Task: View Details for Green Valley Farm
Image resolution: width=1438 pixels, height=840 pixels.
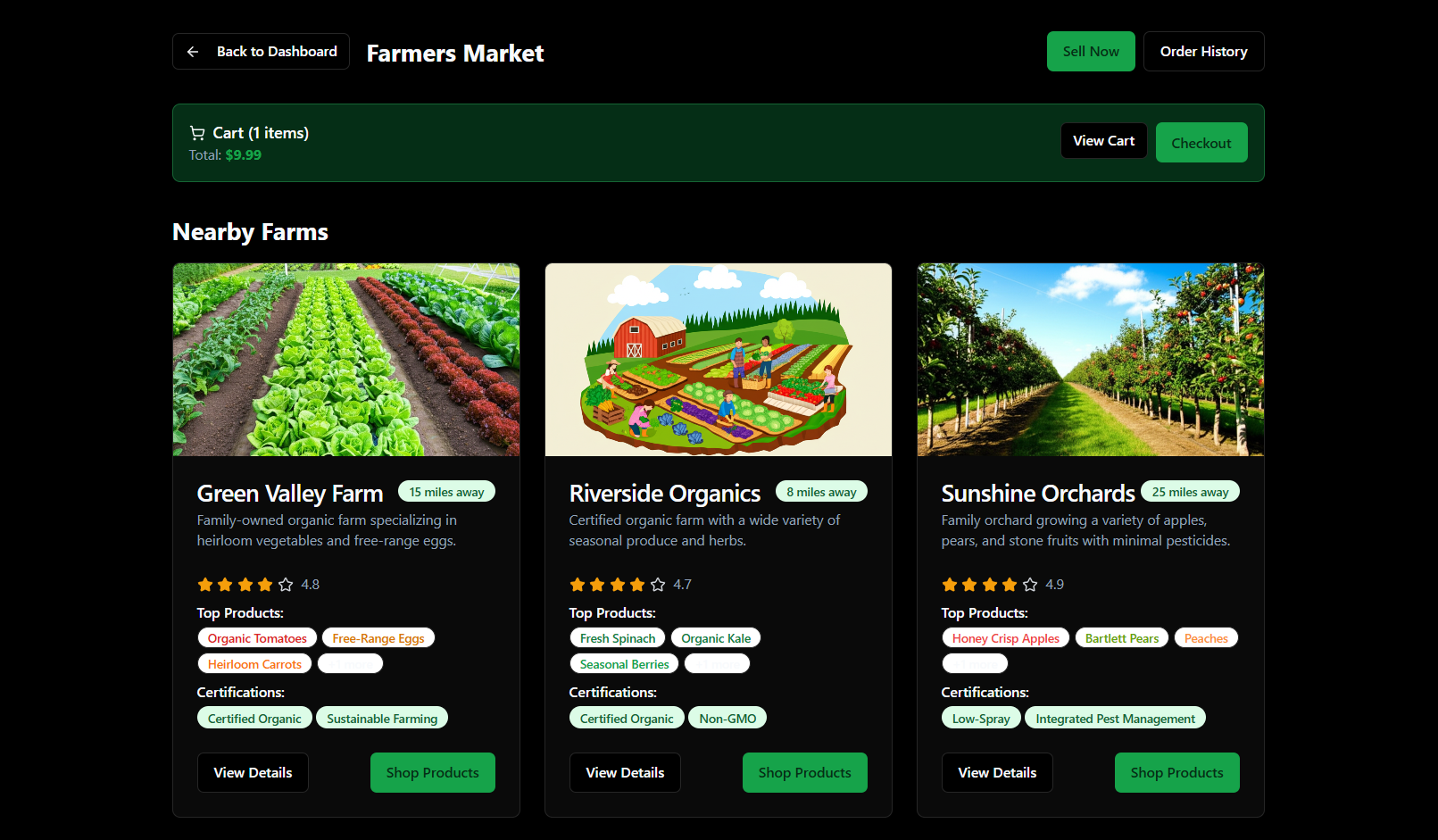Action: click(x=253, y=773)
